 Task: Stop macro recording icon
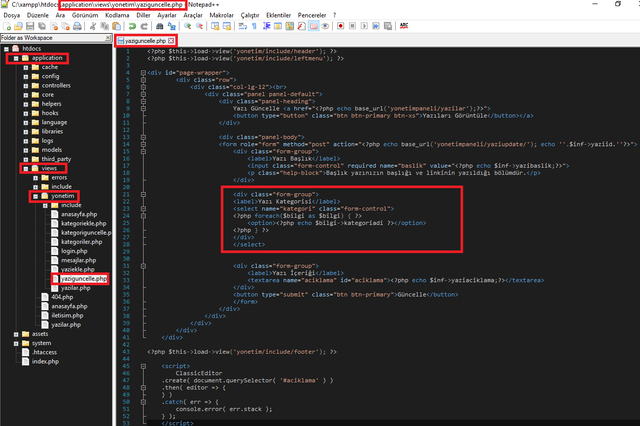352,26
